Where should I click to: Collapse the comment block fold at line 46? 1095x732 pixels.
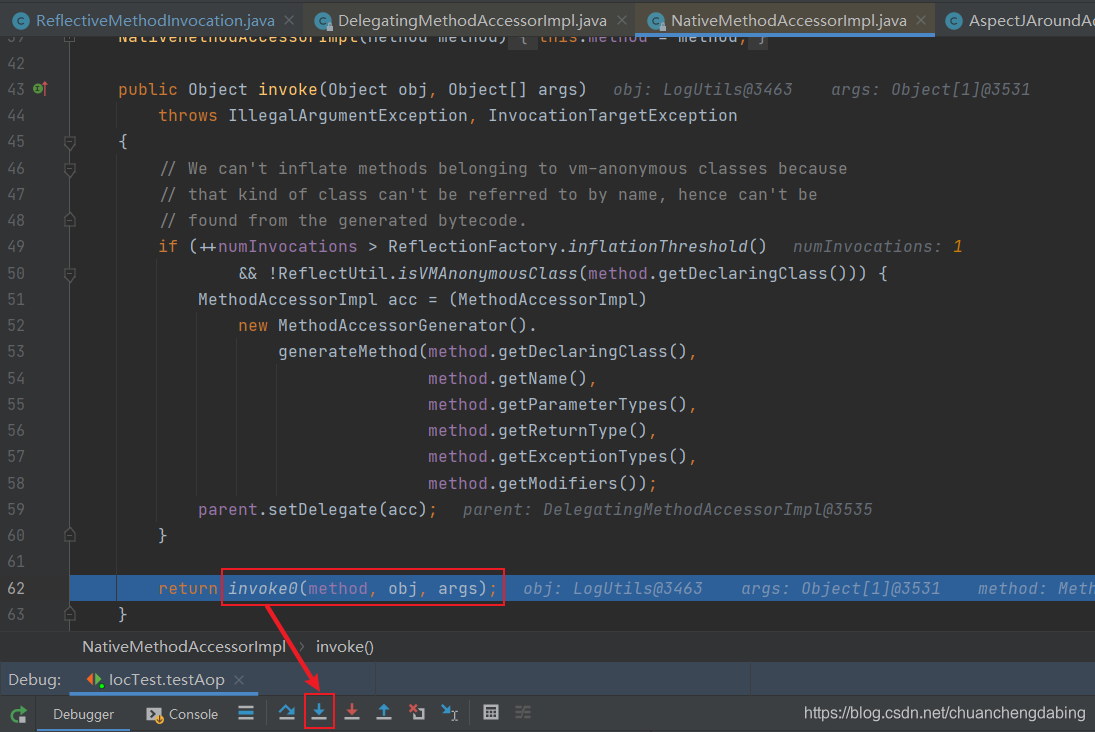[70, 169]
